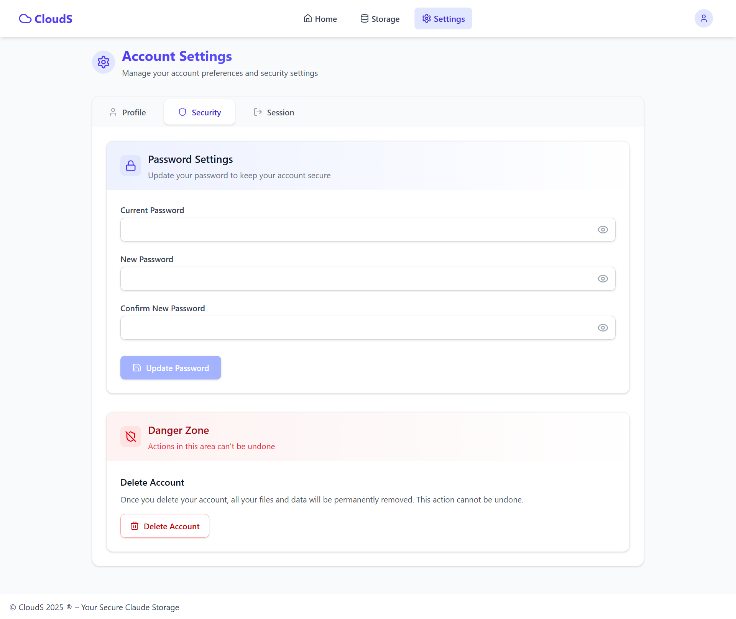Select the Security tab
This screenshot has width=736, height=619.
click(199, 112)
